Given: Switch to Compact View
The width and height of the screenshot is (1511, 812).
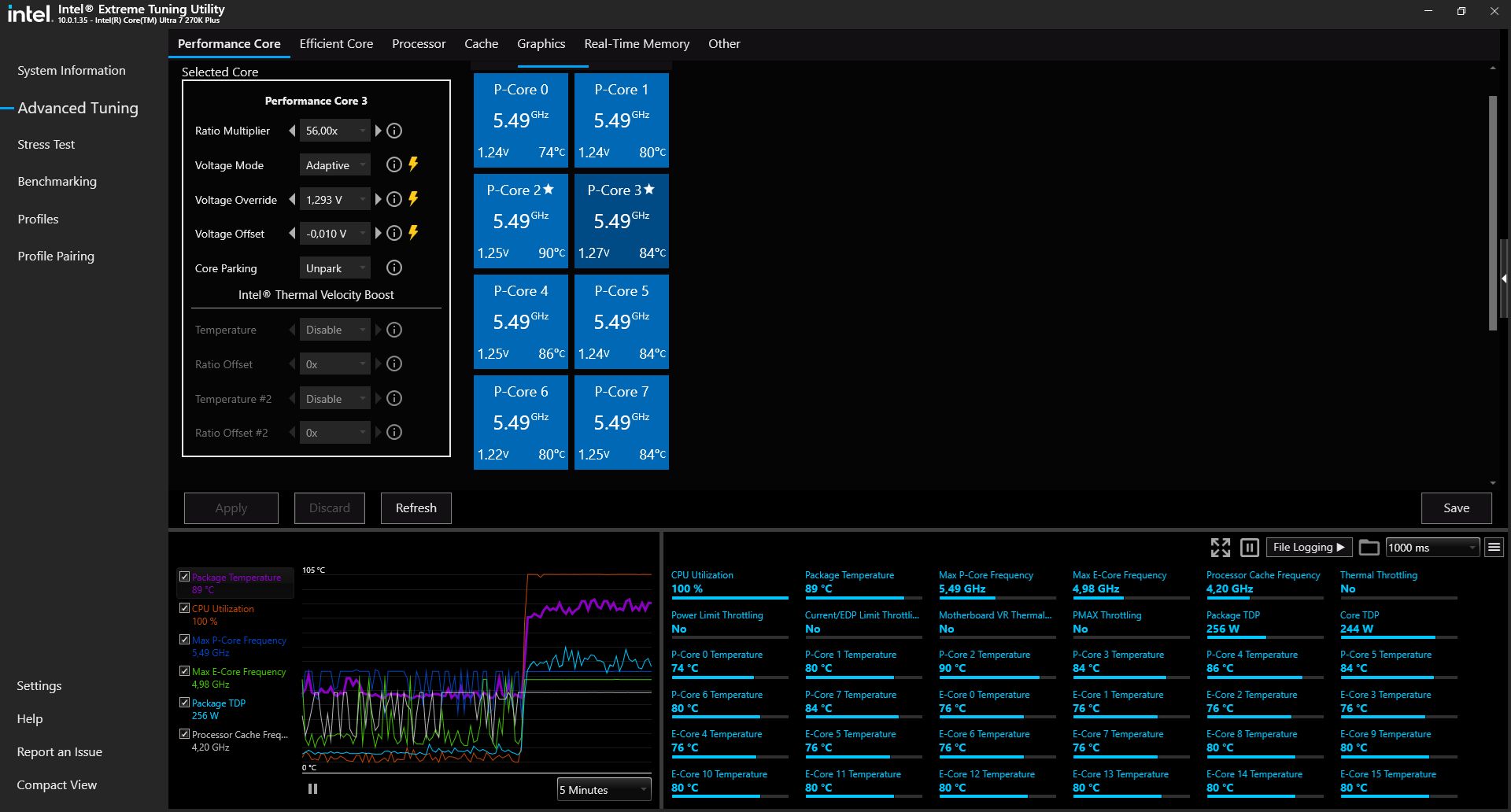Looking at the screenshot, I should pyautogui.click(x=57, y=785).
